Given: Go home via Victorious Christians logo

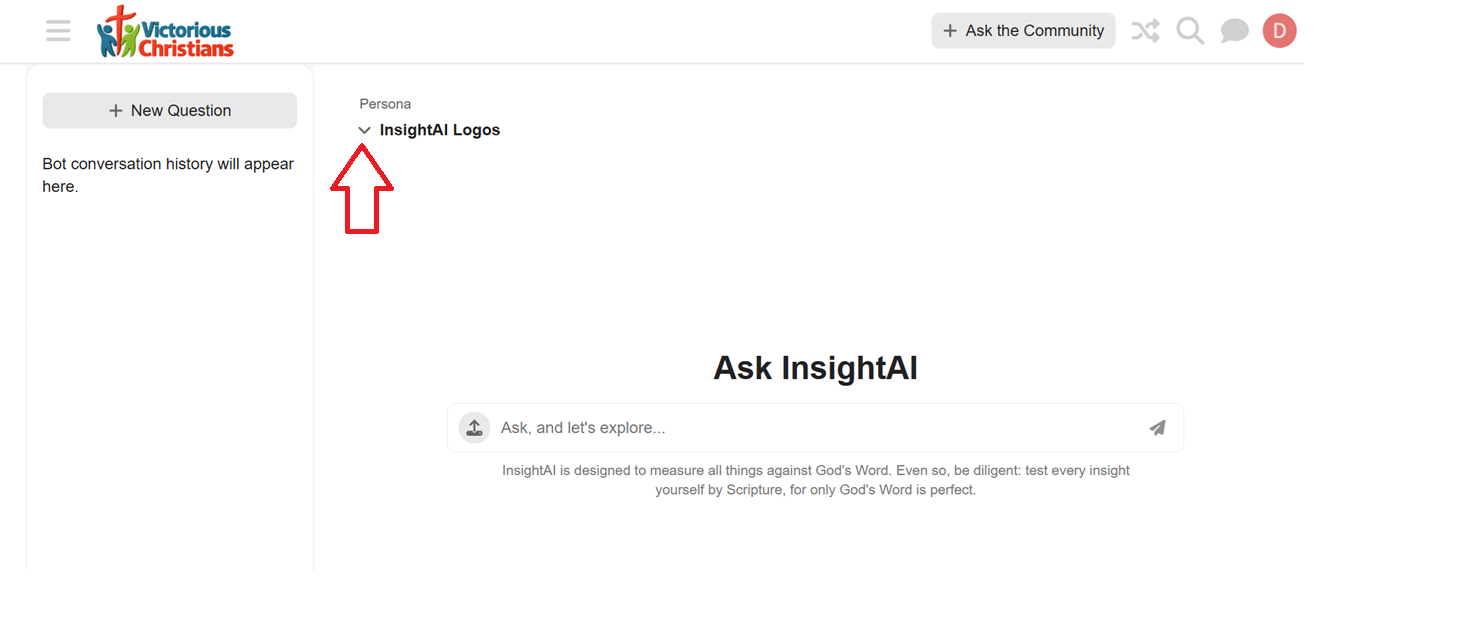Looking at the screenshot, I should 166,32.
